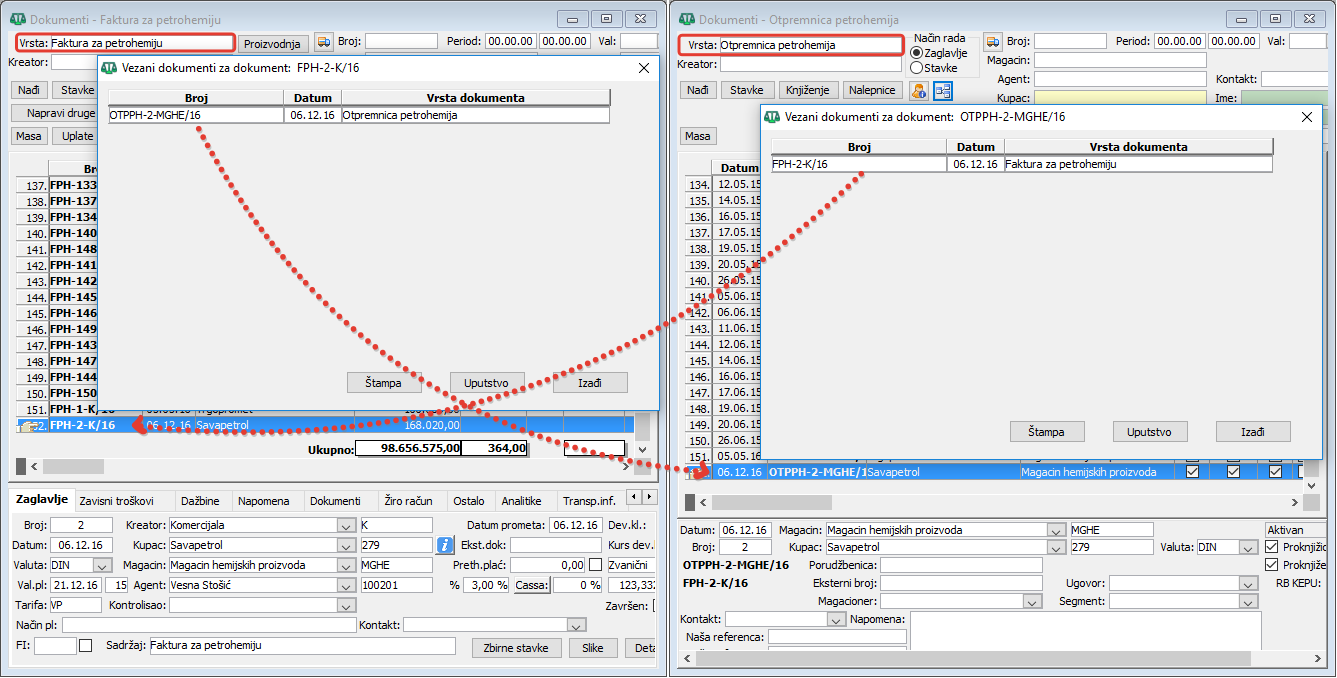Open the Žiro račun tab
The height and width of the screenshot is (678, 1337).
[x=408, y=501]
